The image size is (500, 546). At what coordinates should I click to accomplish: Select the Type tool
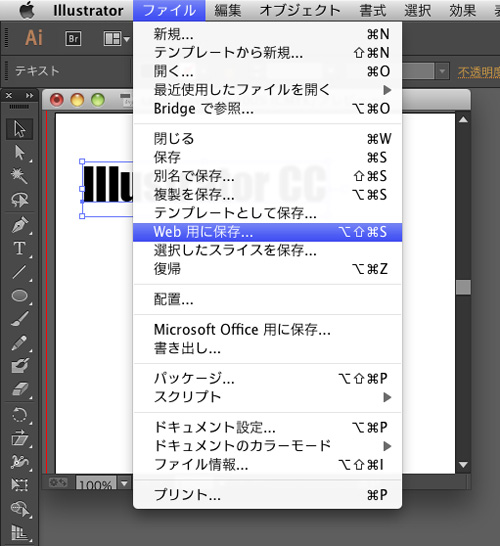tap(19, 249)
